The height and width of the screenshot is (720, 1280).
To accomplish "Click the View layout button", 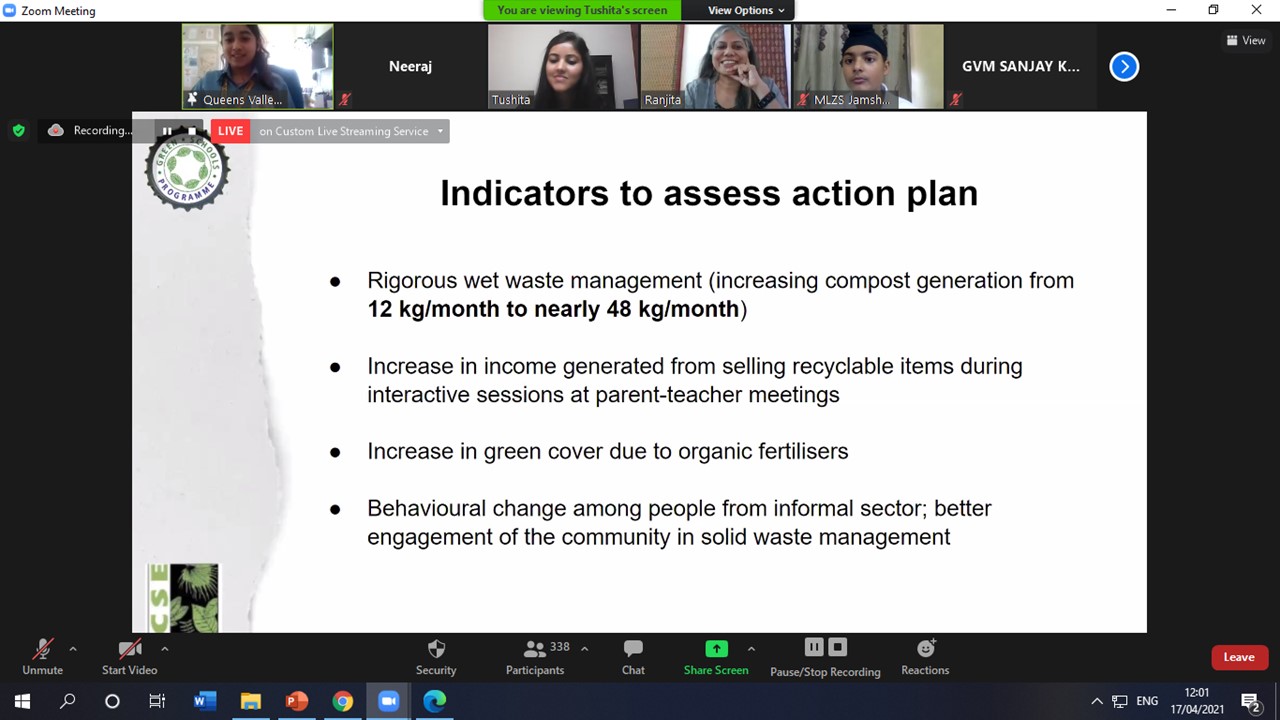I will point(1246,41).
